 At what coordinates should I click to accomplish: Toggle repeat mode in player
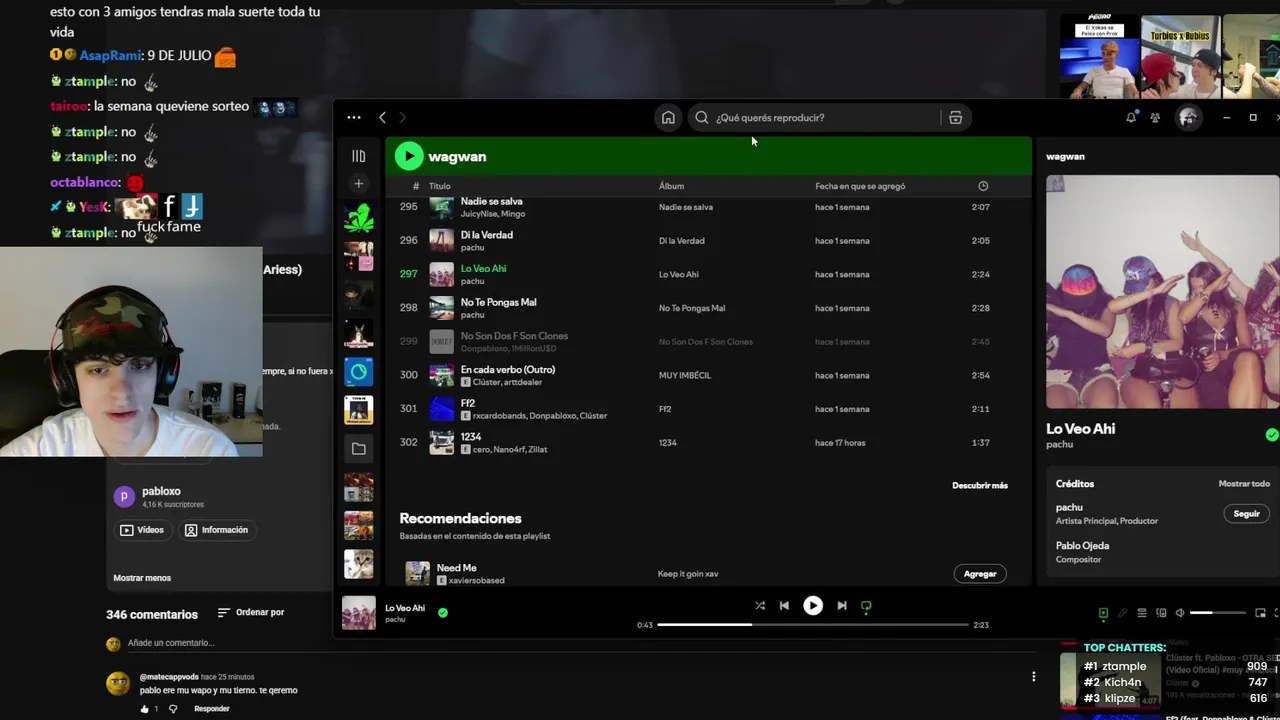tap(866, 606)
